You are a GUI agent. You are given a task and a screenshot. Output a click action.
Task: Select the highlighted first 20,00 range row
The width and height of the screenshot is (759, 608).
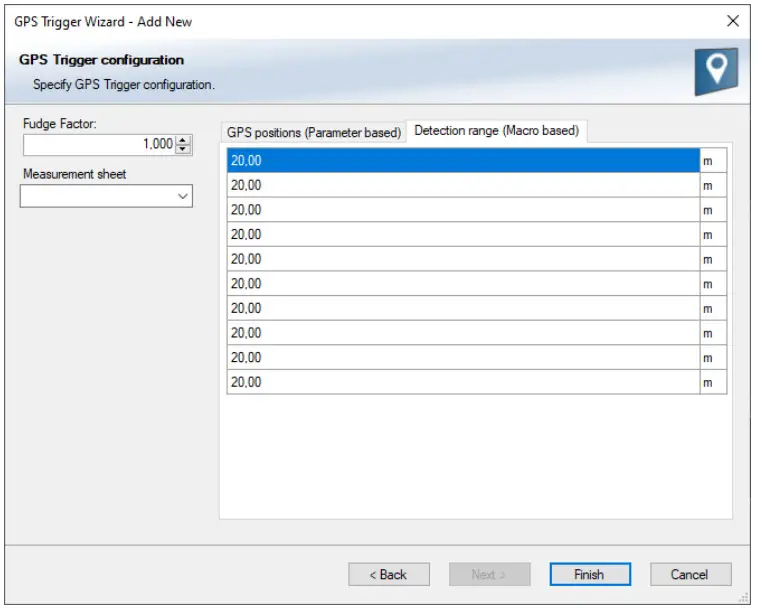tap(463, 160)
